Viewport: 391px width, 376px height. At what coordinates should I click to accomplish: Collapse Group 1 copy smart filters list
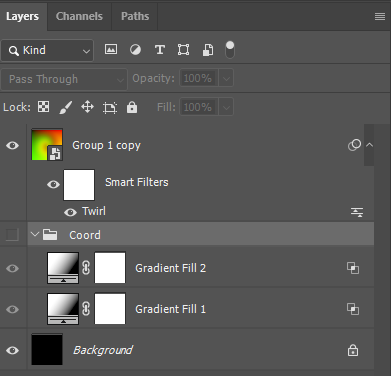pyautogui.click(x=369, y=145)
